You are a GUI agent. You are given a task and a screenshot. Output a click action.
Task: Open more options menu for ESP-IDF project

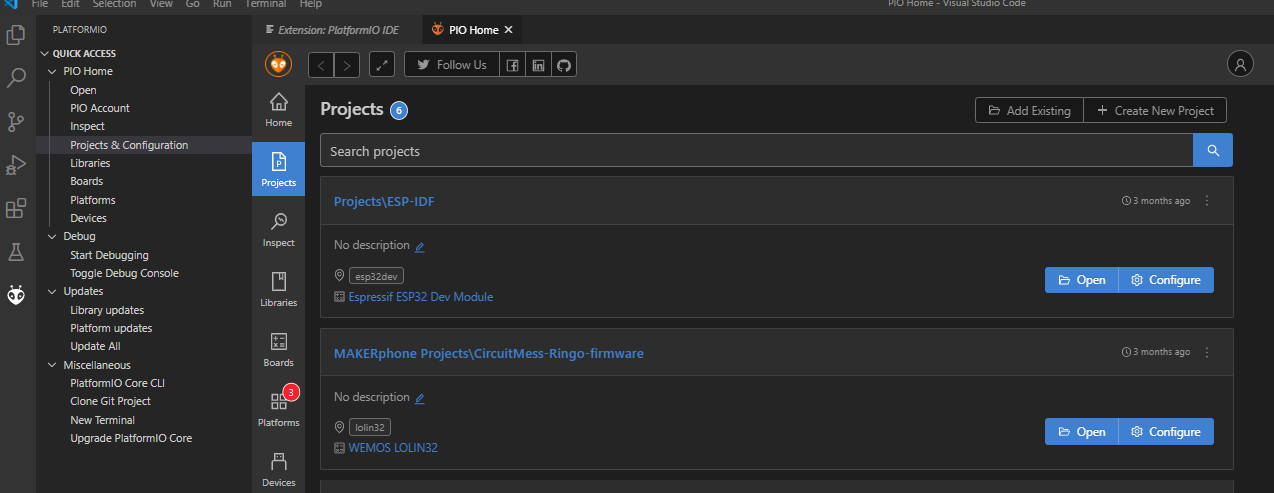(x=1206, y=201)
